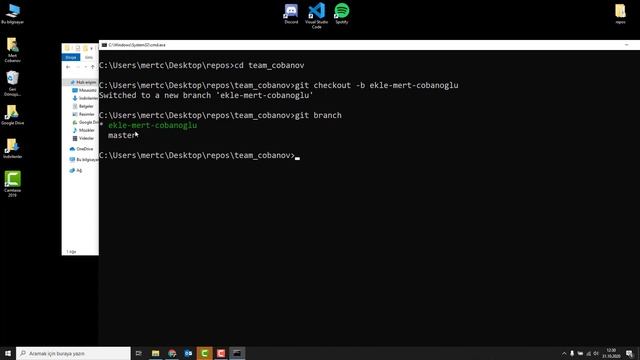Open Outlook from the taskbar
The width and height of the screenshot is (640, 360).
click(188, 353)
